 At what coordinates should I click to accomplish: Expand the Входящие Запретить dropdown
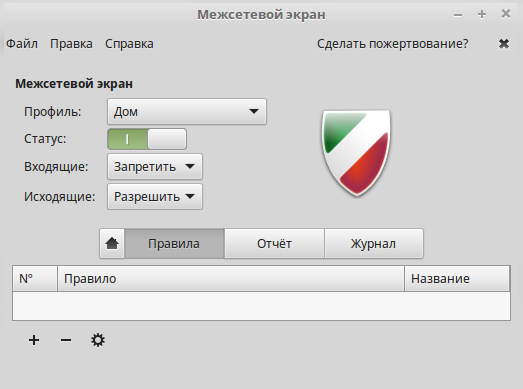155,166
